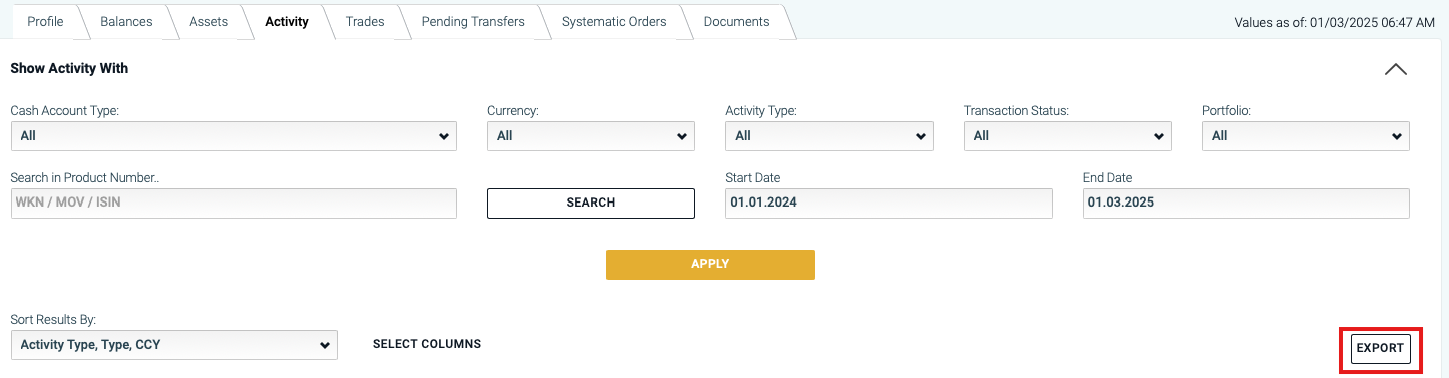The image size is (1449, 378).
Task: Click the 'Cash Account Type:' label
Action: [64, 111]
